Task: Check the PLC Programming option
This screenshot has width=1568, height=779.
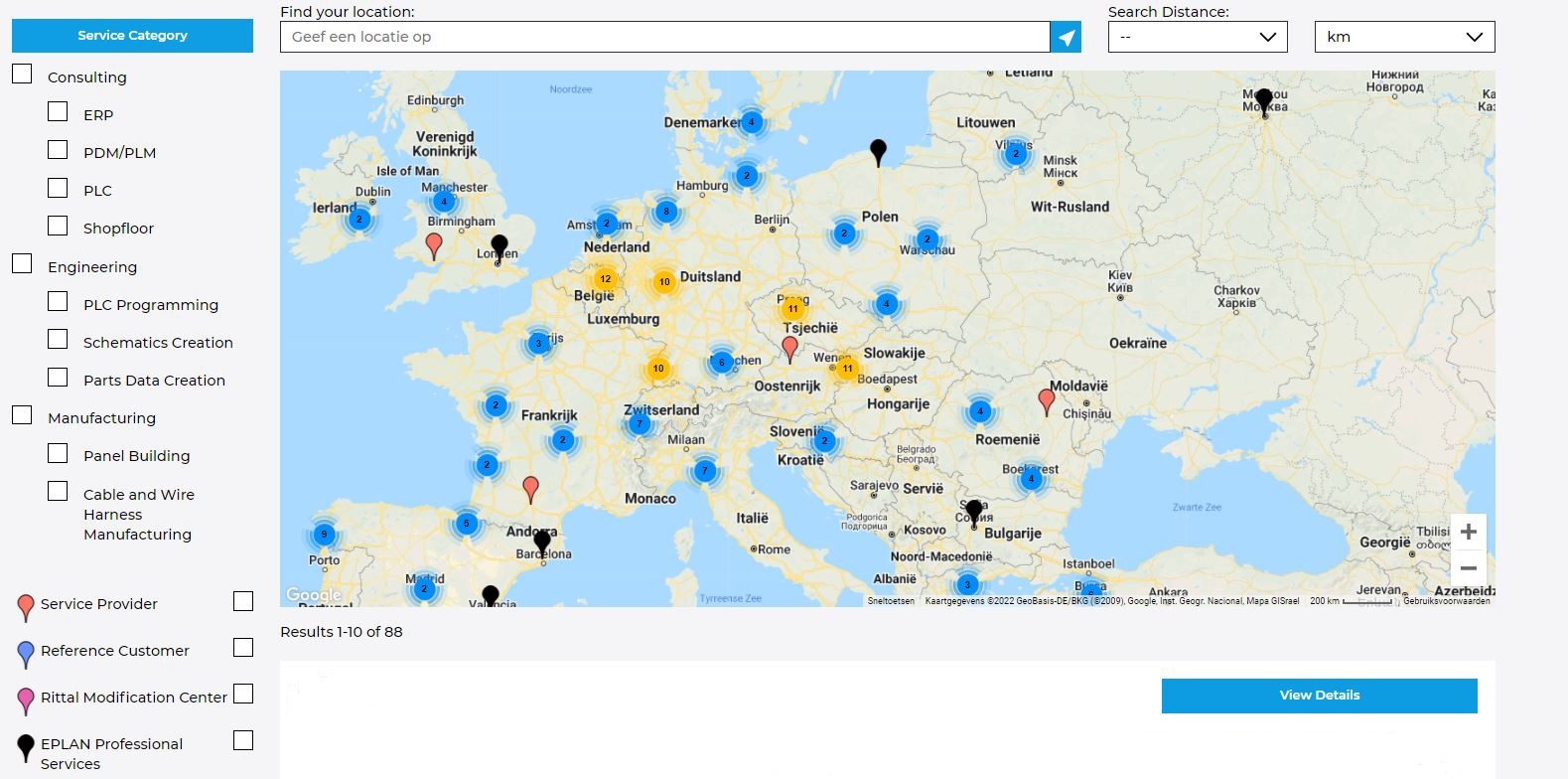Action: [58, 302]
